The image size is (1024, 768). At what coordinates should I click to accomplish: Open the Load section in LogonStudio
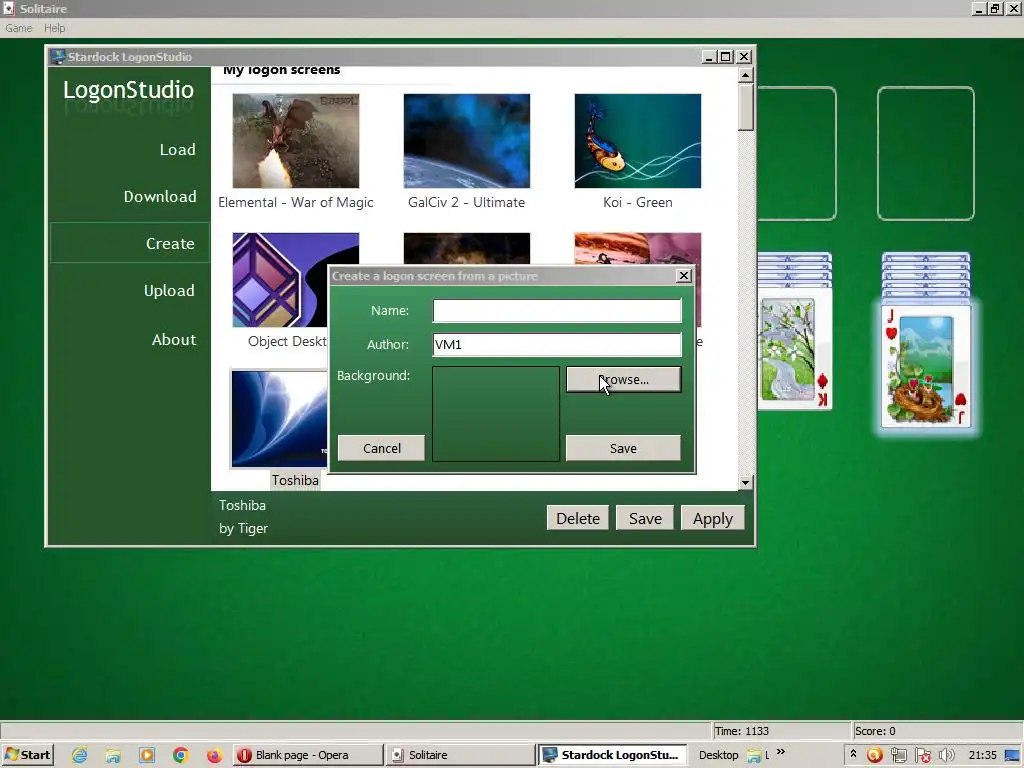point(178,150)
